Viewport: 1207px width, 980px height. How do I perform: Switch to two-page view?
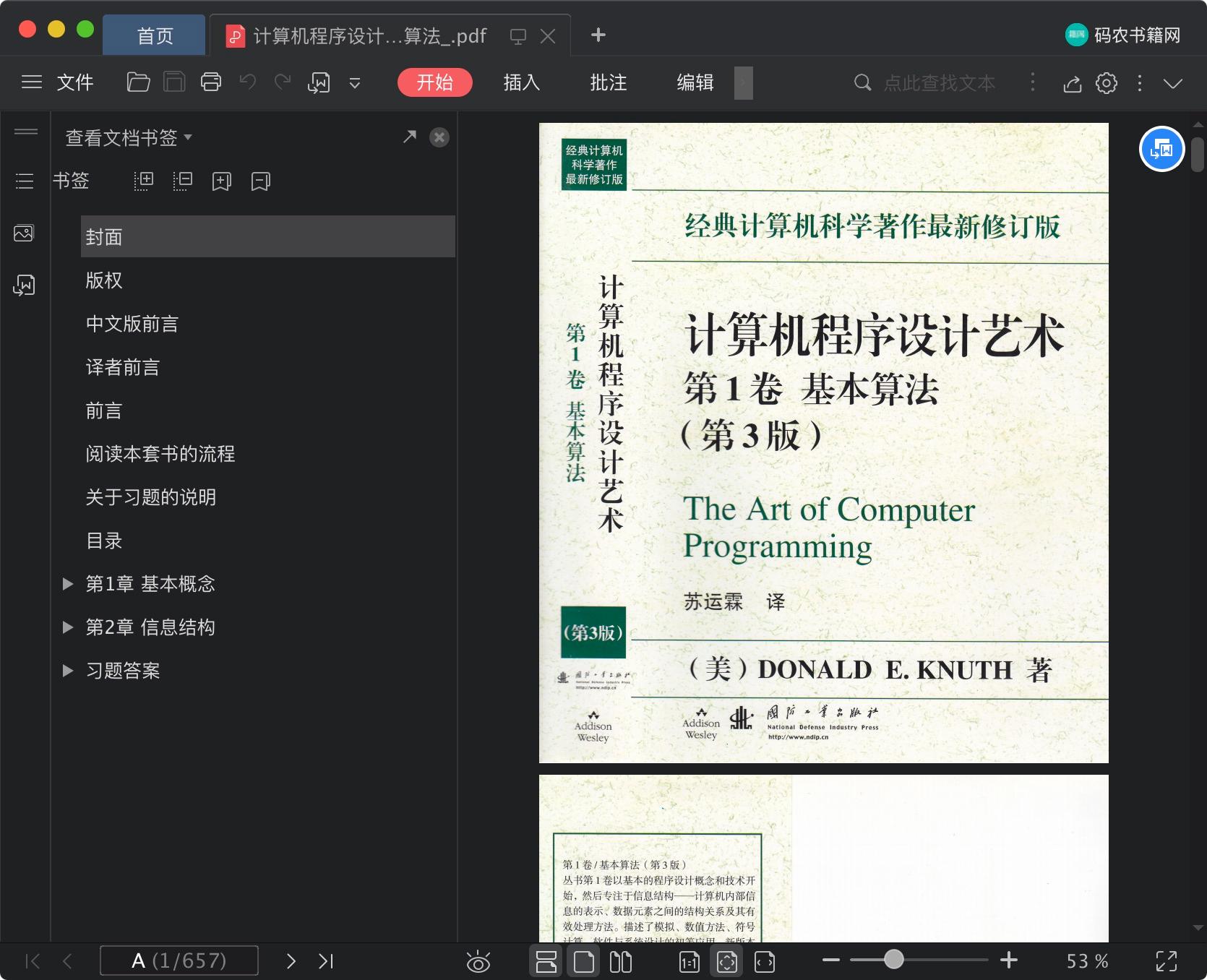coord(621,962)
